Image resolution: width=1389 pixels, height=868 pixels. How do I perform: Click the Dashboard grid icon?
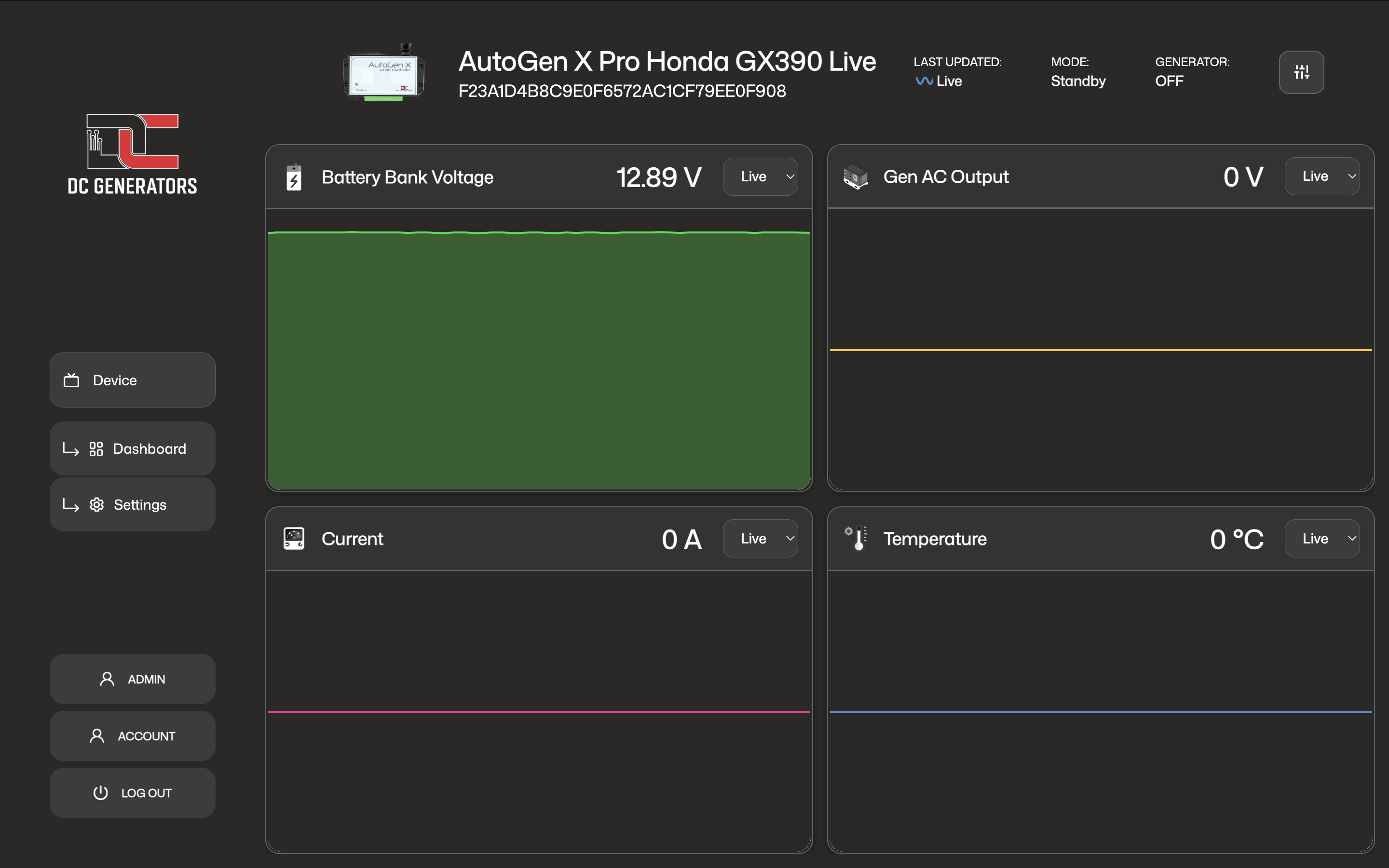click(96, 449)
